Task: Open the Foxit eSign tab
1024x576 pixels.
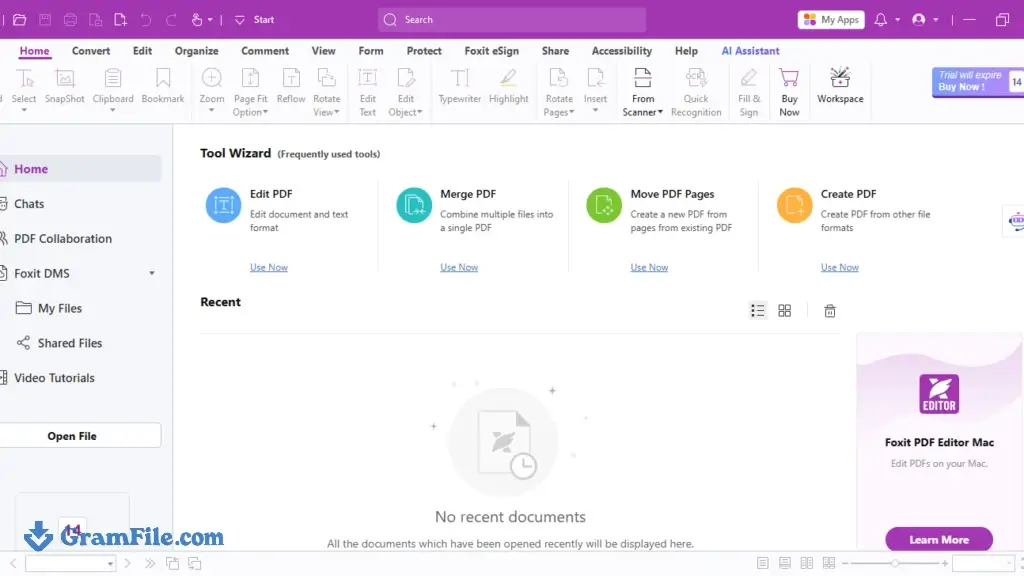Action: (x=492, y=51)
